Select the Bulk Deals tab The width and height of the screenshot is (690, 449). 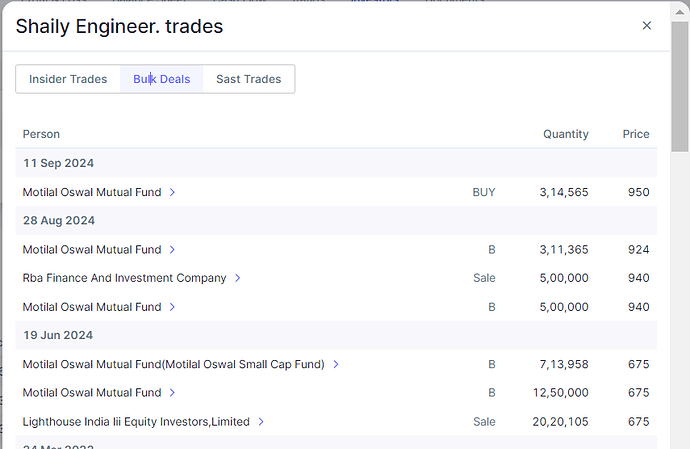[x=162, y=79]
